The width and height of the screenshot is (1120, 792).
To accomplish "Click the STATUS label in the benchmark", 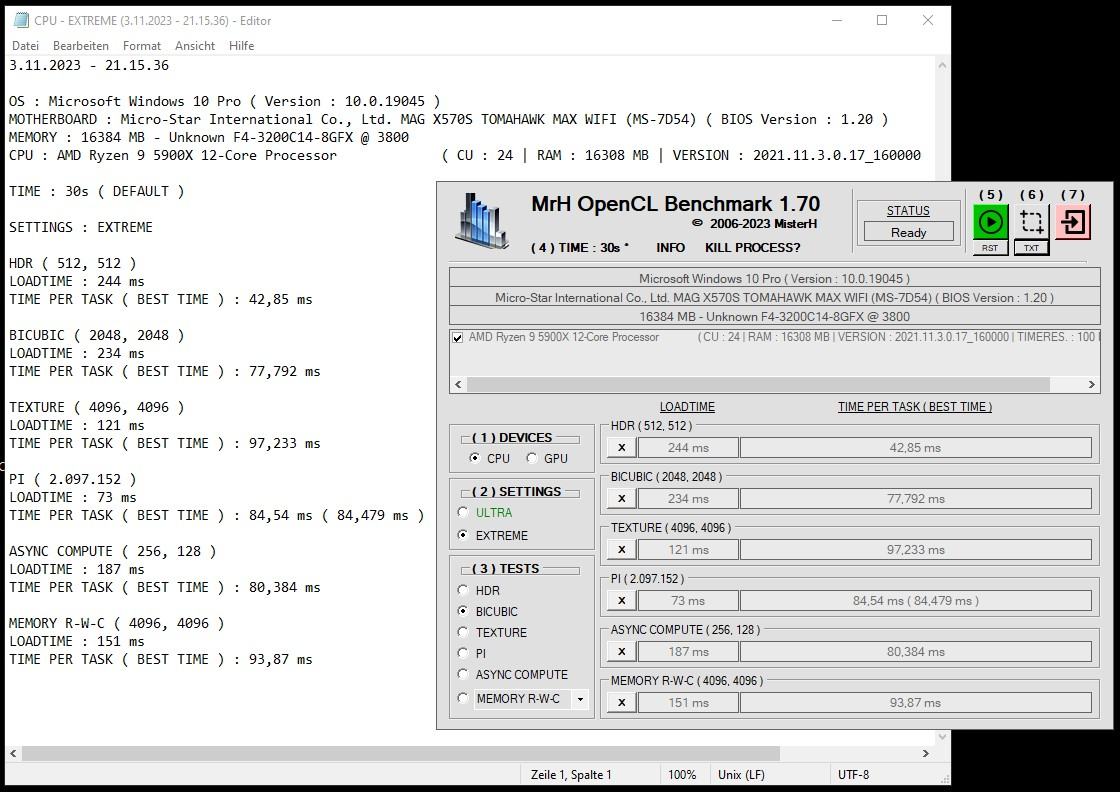I will coord(908,211).
